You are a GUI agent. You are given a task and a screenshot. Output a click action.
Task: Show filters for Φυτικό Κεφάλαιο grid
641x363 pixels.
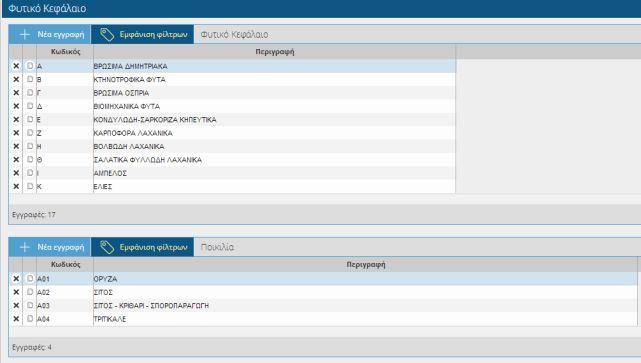pos(142,34)
